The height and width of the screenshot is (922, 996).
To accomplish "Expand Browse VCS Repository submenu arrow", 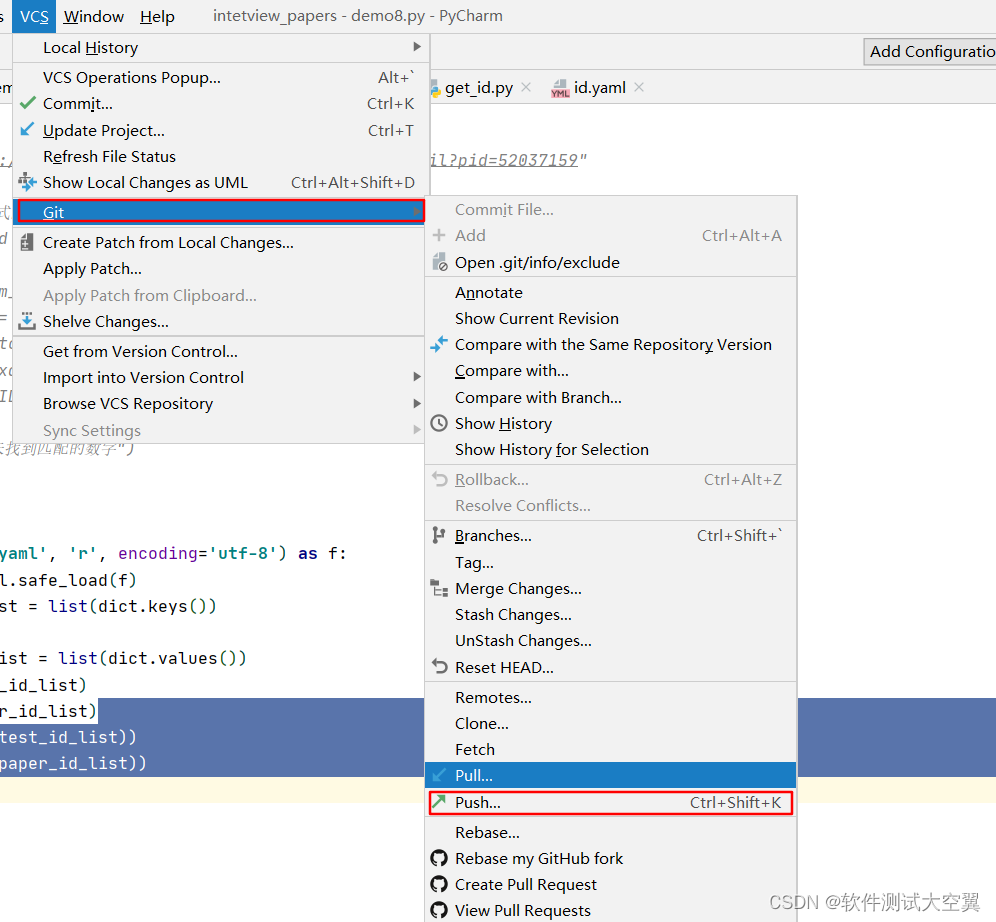I will tap(417, 403).
